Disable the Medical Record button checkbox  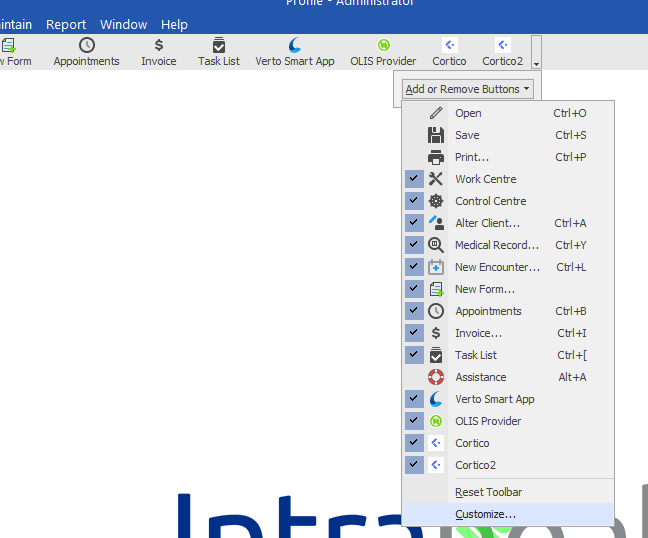[x=414, y=245]
